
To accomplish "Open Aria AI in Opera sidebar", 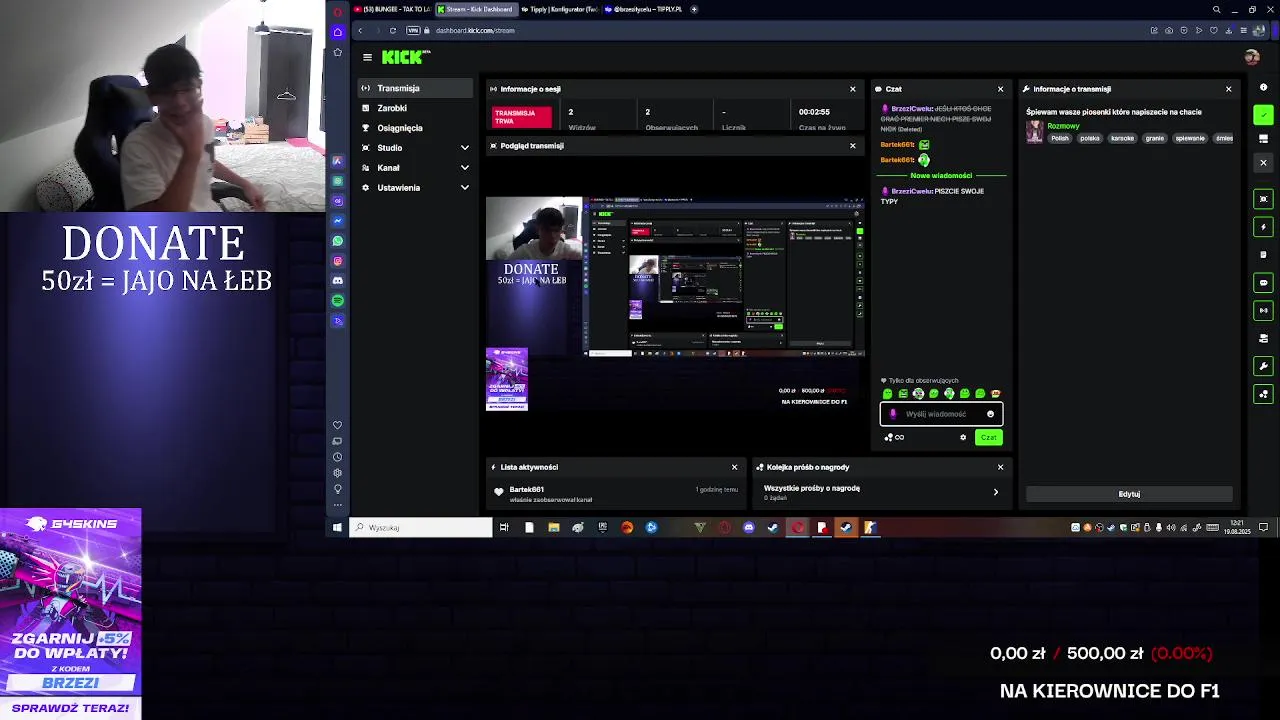I will [338, 161].
